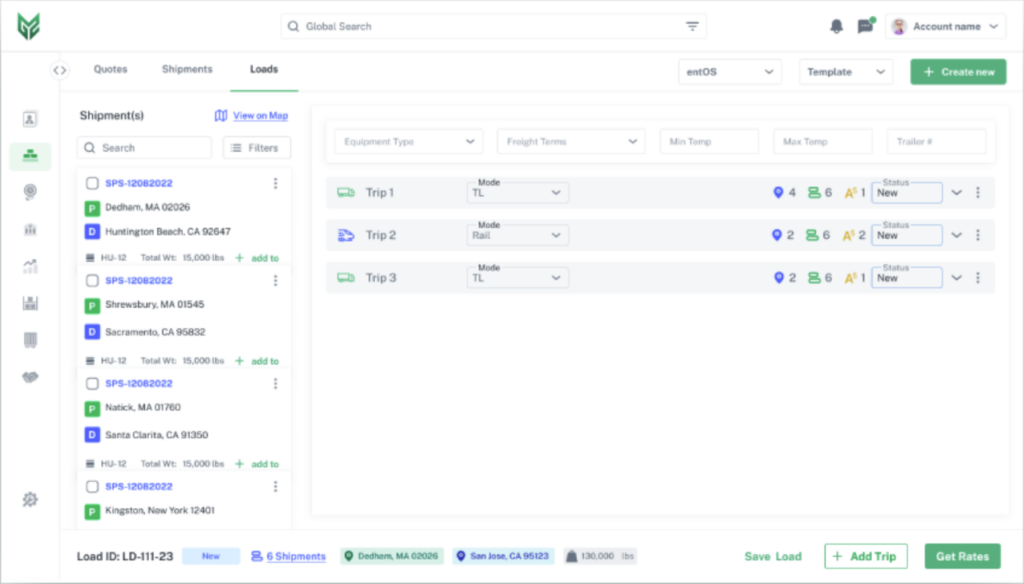Click the notification bell icon
Screen dimensions: 1024x584
(836, 27)
